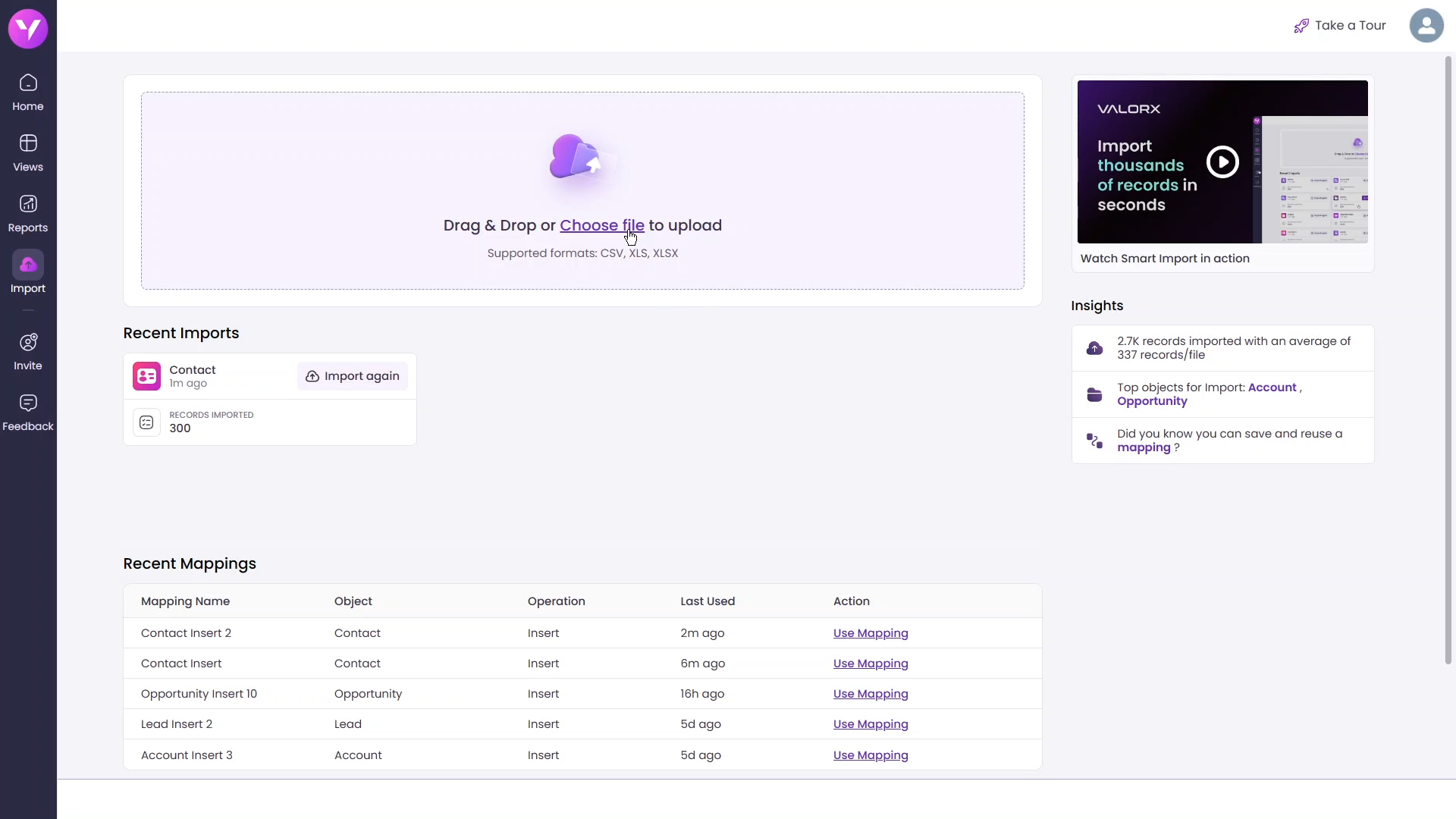Go to Views in sidebar

coord(28,143)
